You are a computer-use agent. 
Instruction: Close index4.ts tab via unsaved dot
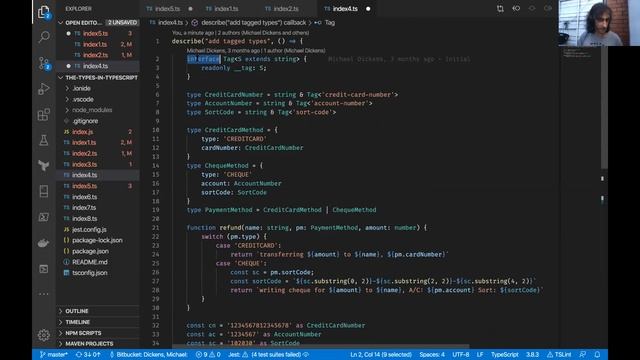(x=368, y=9)
